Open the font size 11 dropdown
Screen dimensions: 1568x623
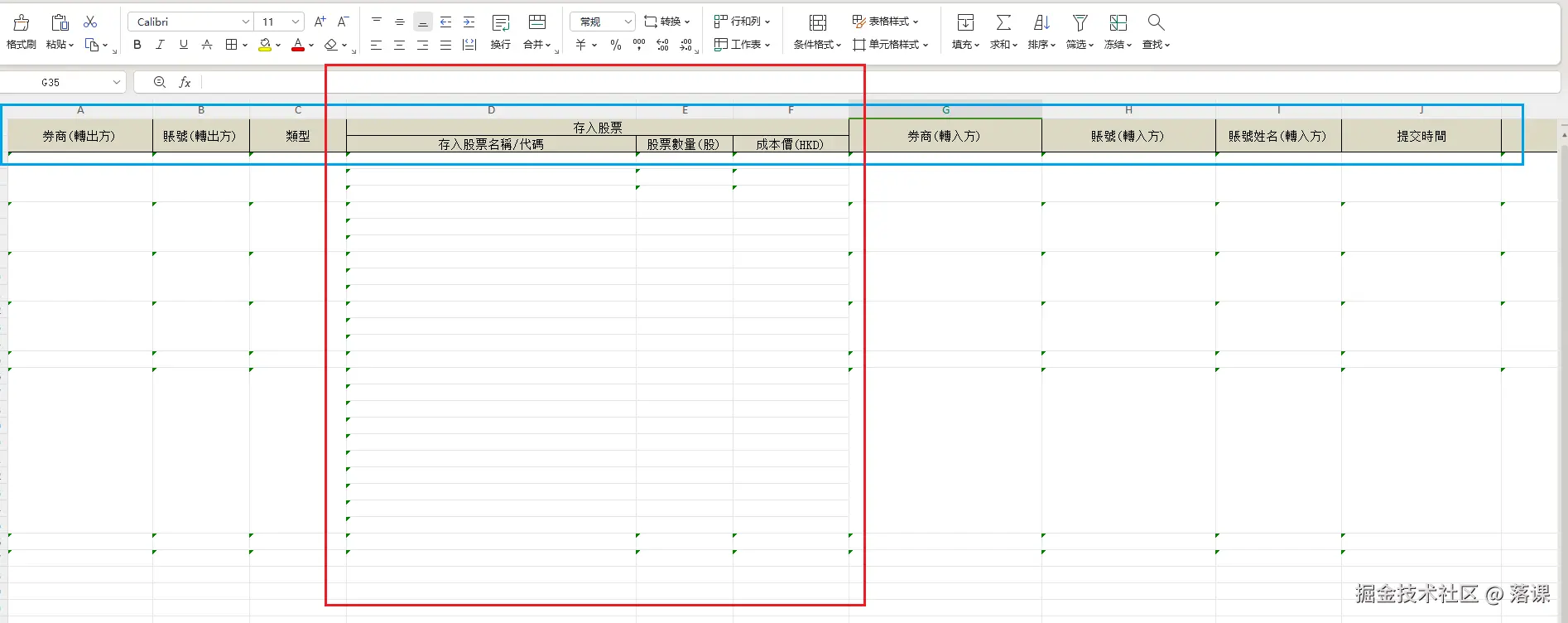296,22
